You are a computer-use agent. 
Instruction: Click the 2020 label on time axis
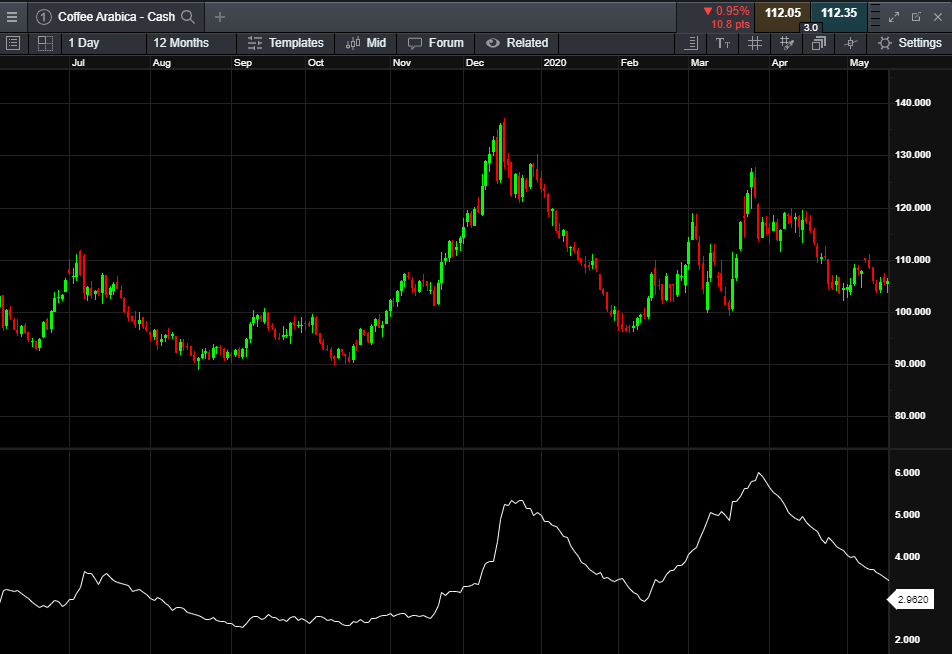555,63
